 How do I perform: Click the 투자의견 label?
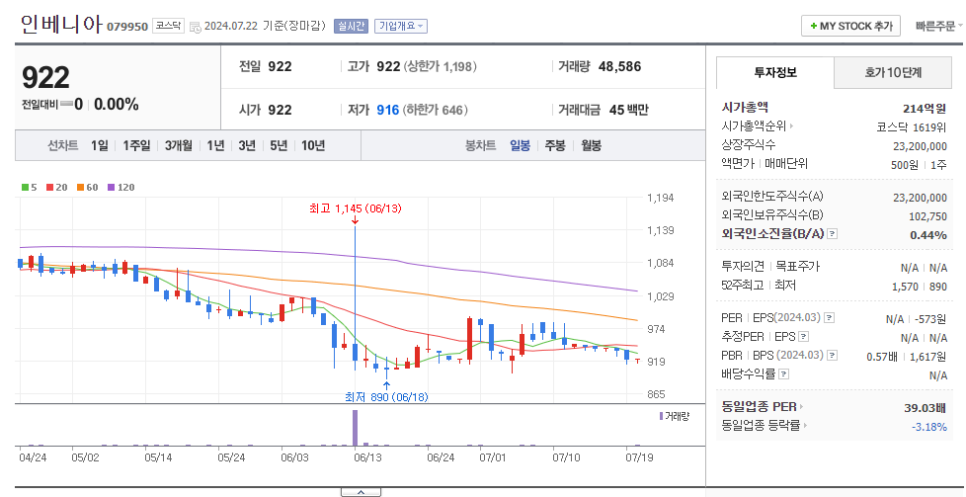tap(742, 267)
